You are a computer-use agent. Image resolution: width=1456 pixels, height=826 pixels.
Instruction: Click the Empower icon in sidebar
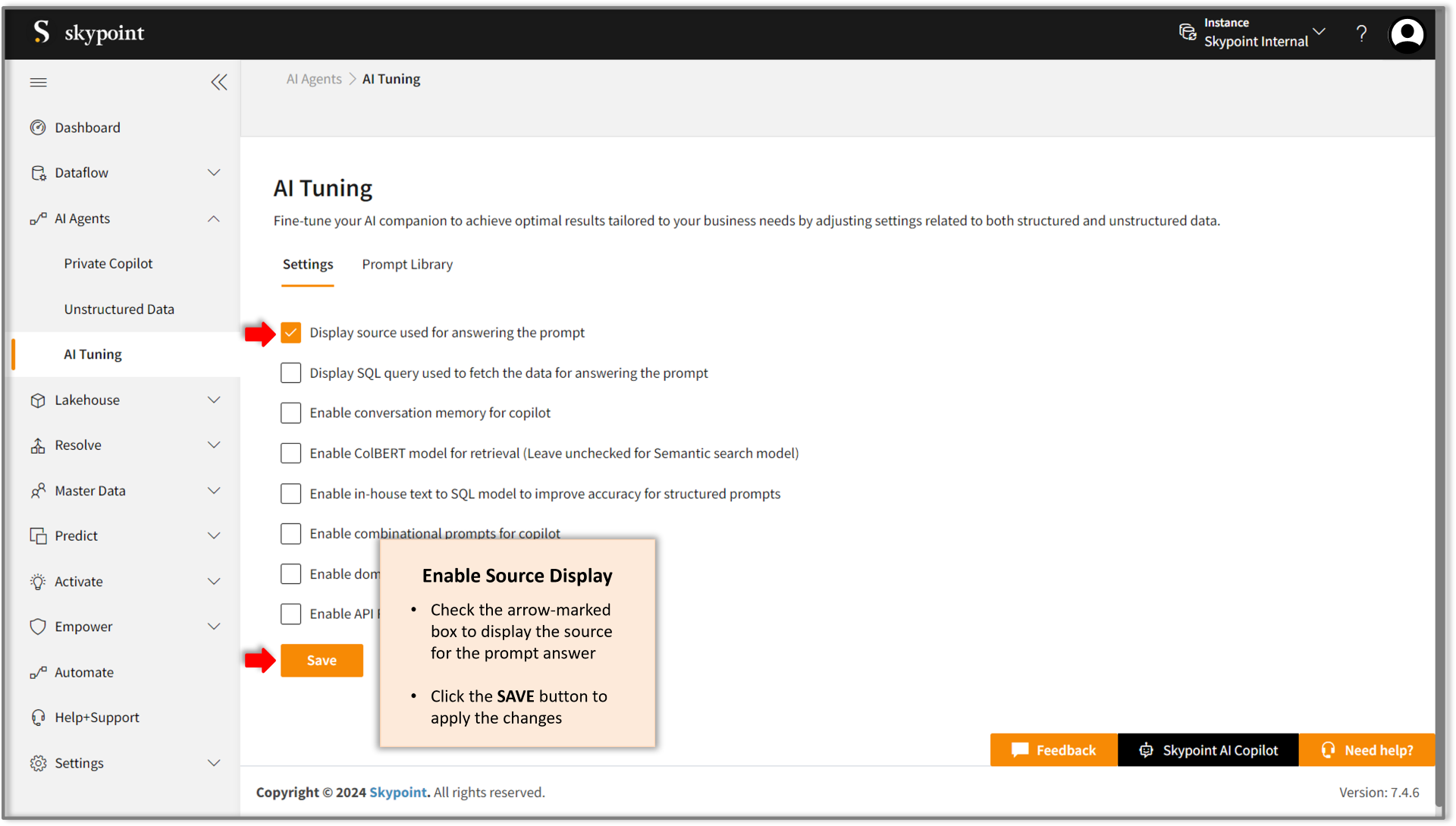pos(37,626)
